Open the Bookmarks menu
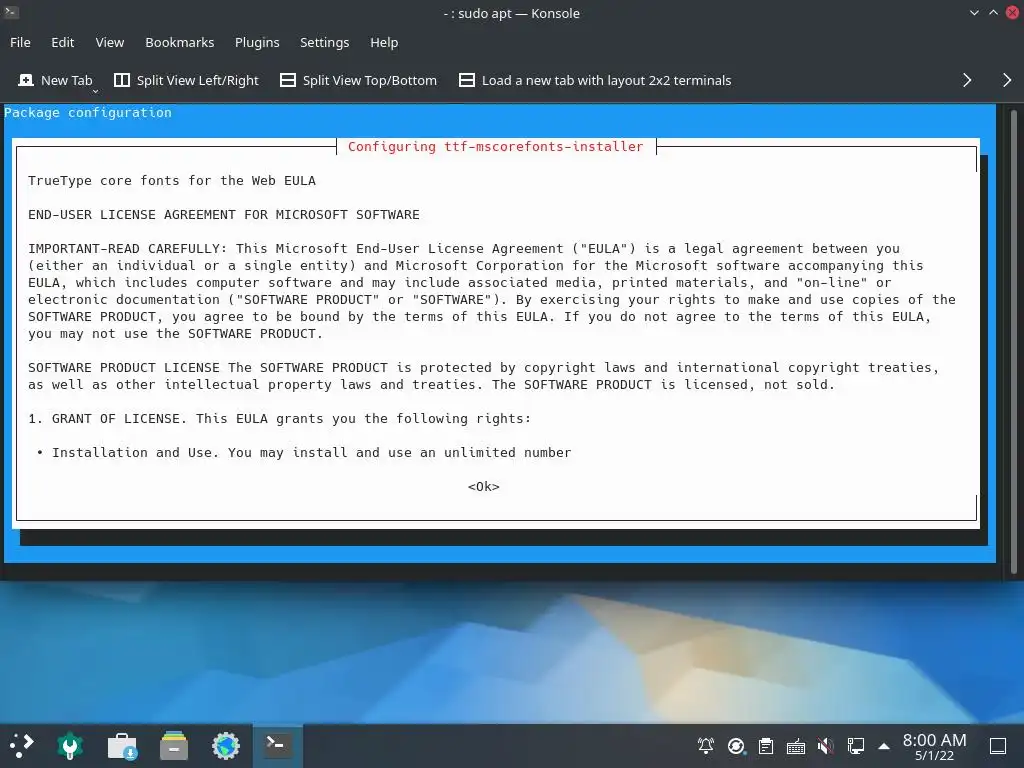 (x=180, y=42)
